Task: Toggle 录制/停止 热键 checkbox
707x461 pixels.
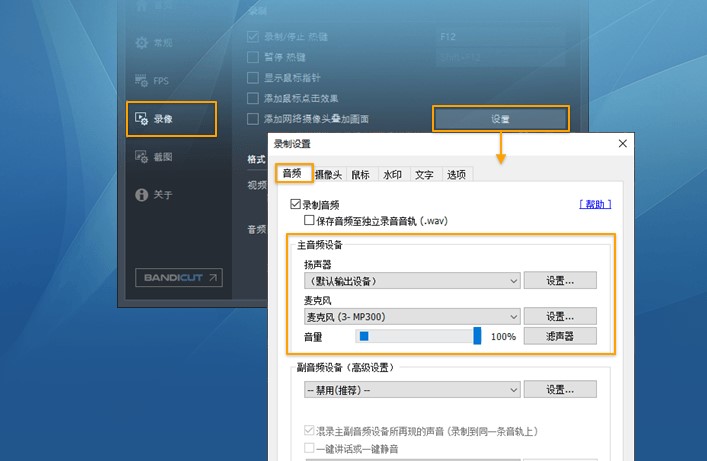Action: (x=253, y=37)
